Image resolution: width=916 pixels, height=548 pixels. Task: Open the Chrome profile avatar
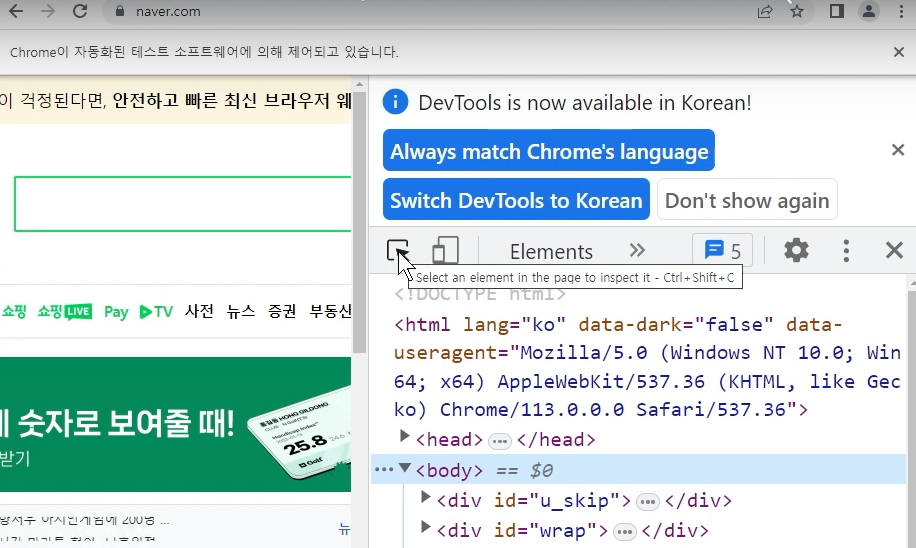pos(869,11)
